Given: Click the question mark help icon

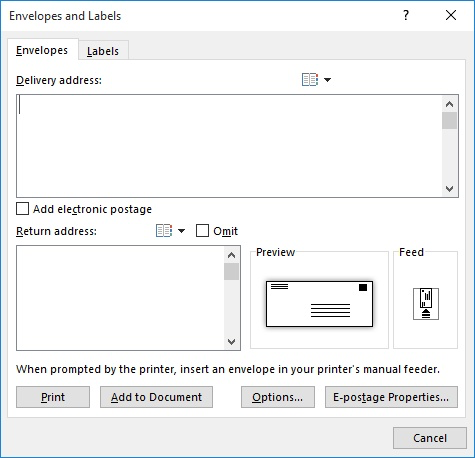Looking at the screenshot, I should (406, 15).
